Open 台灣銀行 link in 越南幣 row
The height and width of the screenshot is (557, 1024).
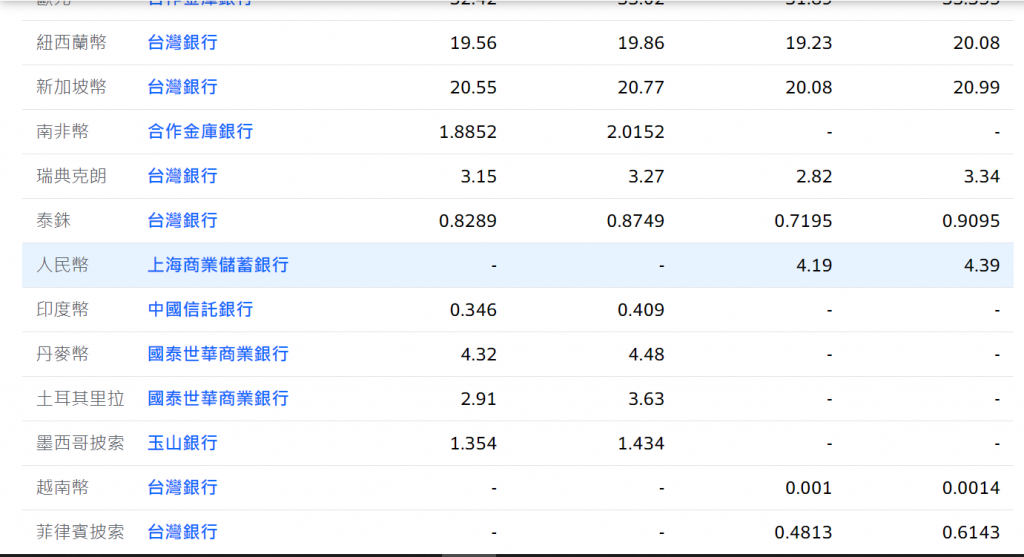(x=182, y=486)
